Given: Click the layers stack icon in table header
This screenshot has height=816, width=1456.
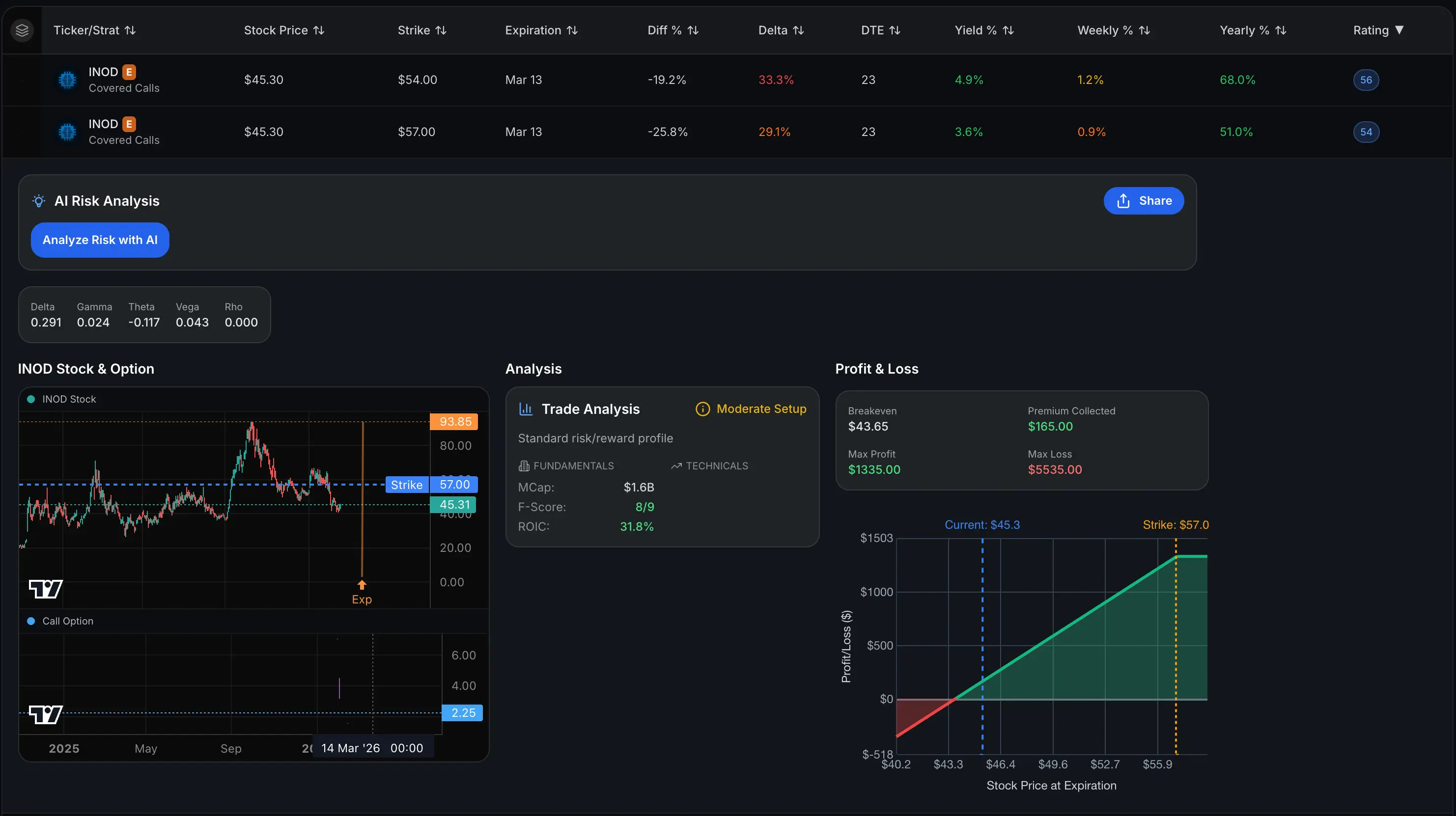Looking at the screenshot, I should pos(22,30).
